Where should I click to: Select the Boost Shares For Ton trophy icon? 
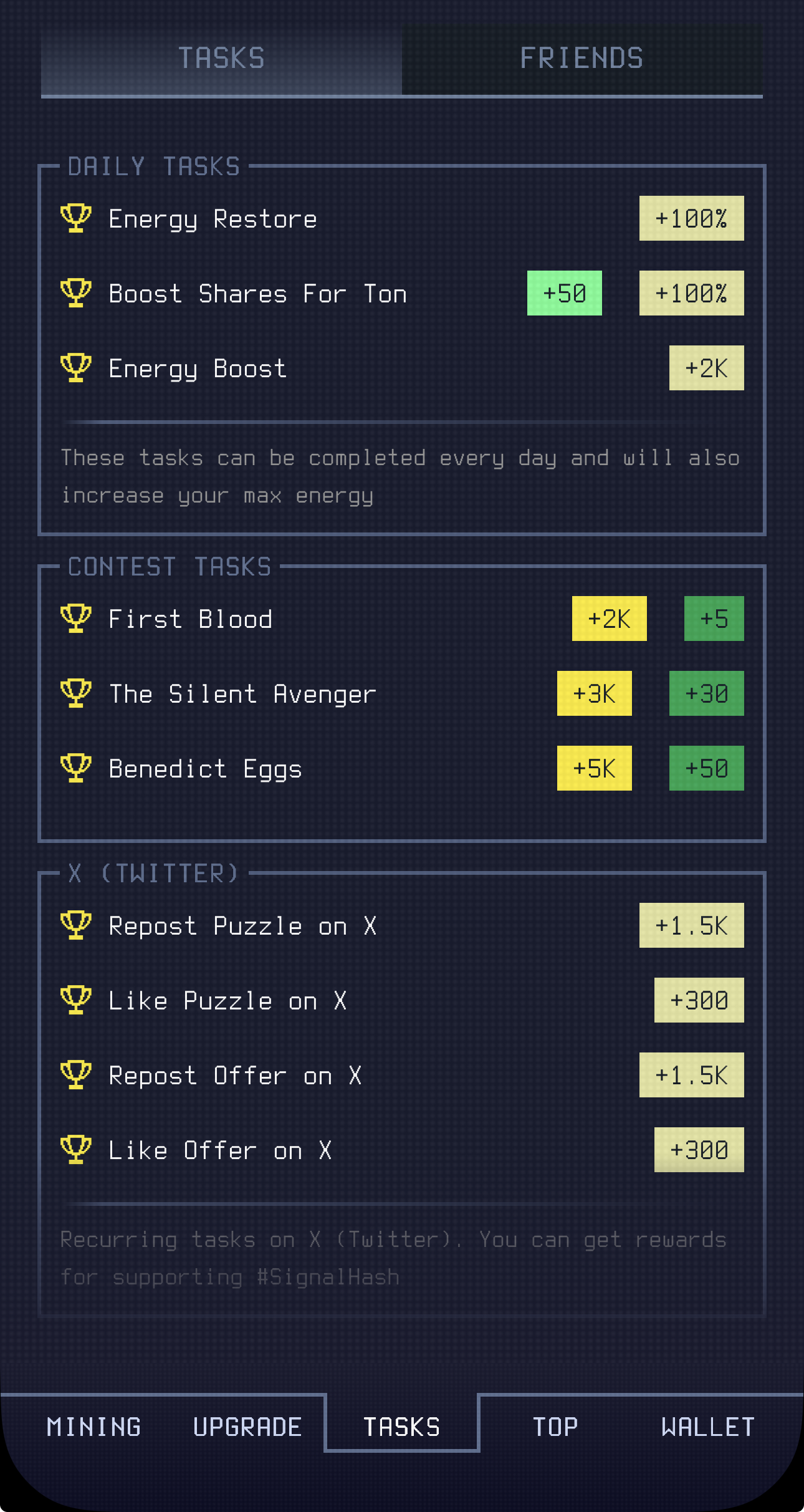75,293
